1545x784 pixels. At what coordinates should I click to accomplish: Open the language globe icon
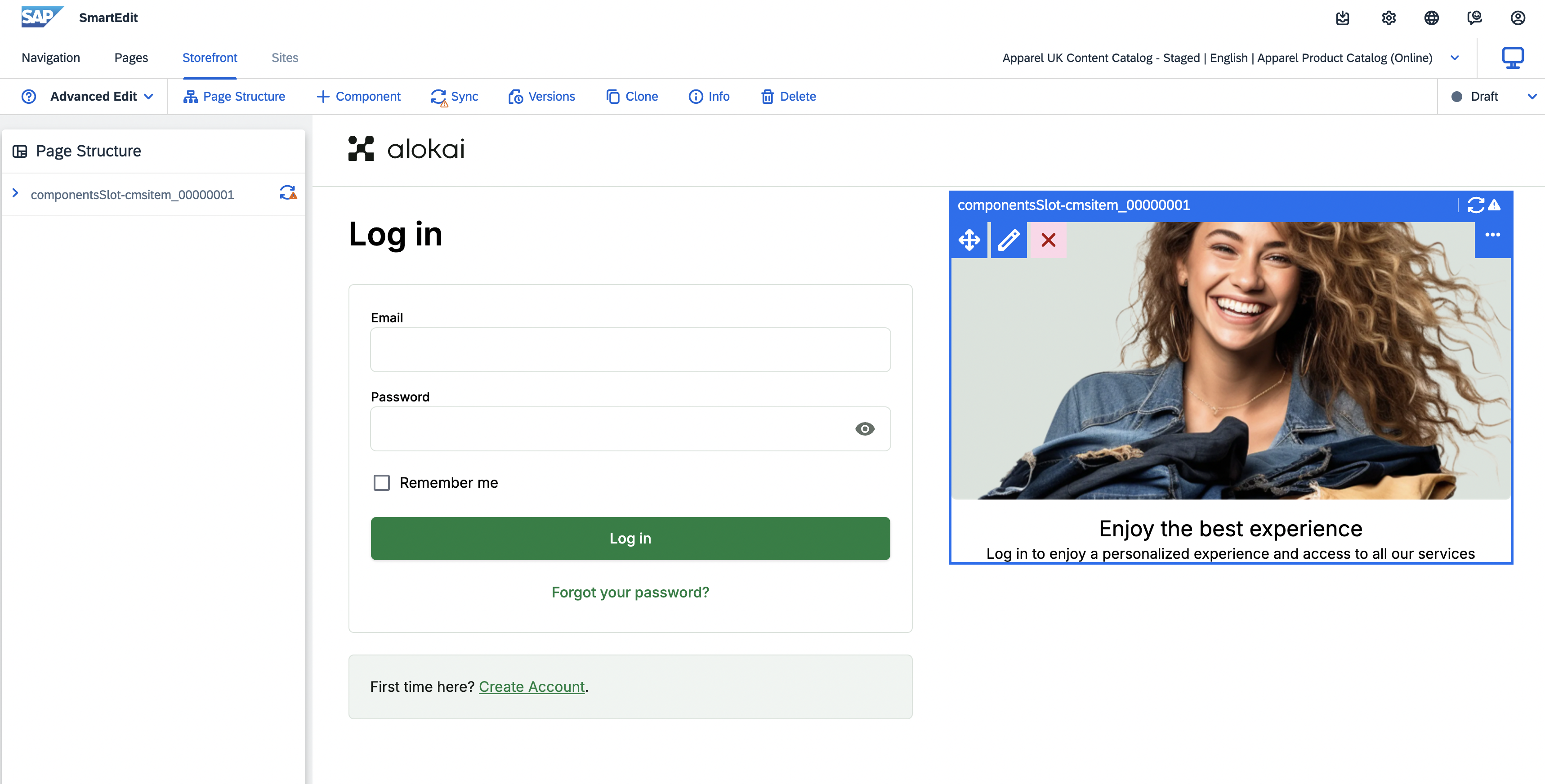(1432, 18)
